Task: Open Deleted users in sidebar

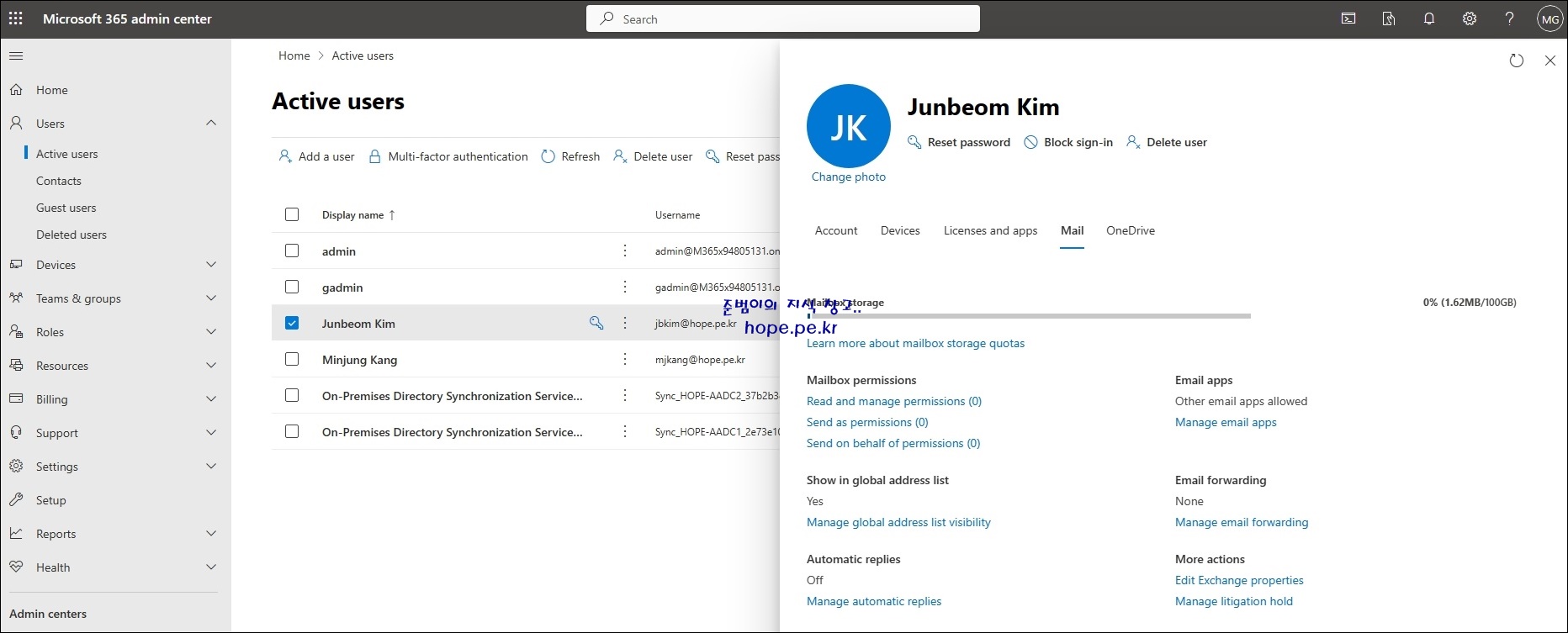Action: click(x=72, y=235)
